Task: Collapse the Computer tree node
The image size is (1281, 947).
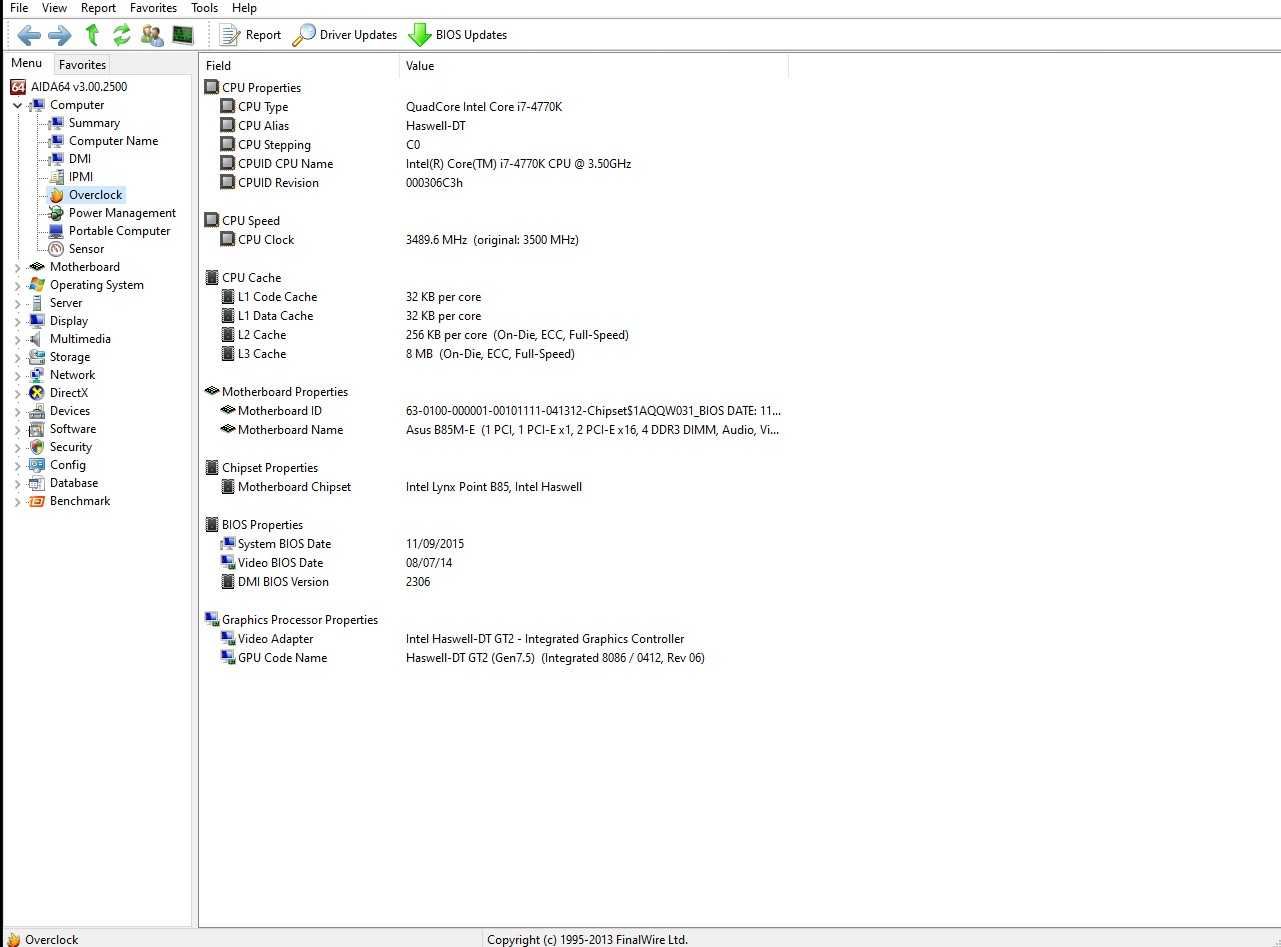Action: (x=17, y=105)
